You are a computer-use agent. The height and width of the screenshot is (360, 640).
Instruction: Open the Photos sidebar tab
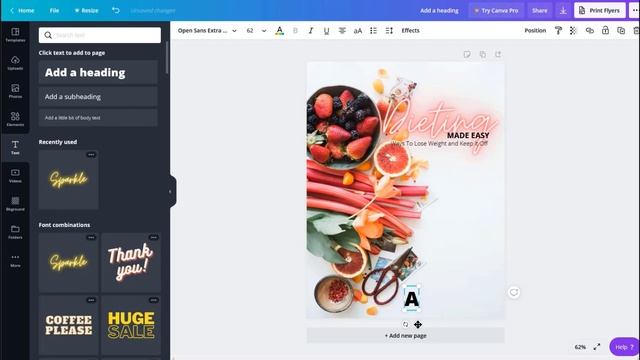coord(15,91)
